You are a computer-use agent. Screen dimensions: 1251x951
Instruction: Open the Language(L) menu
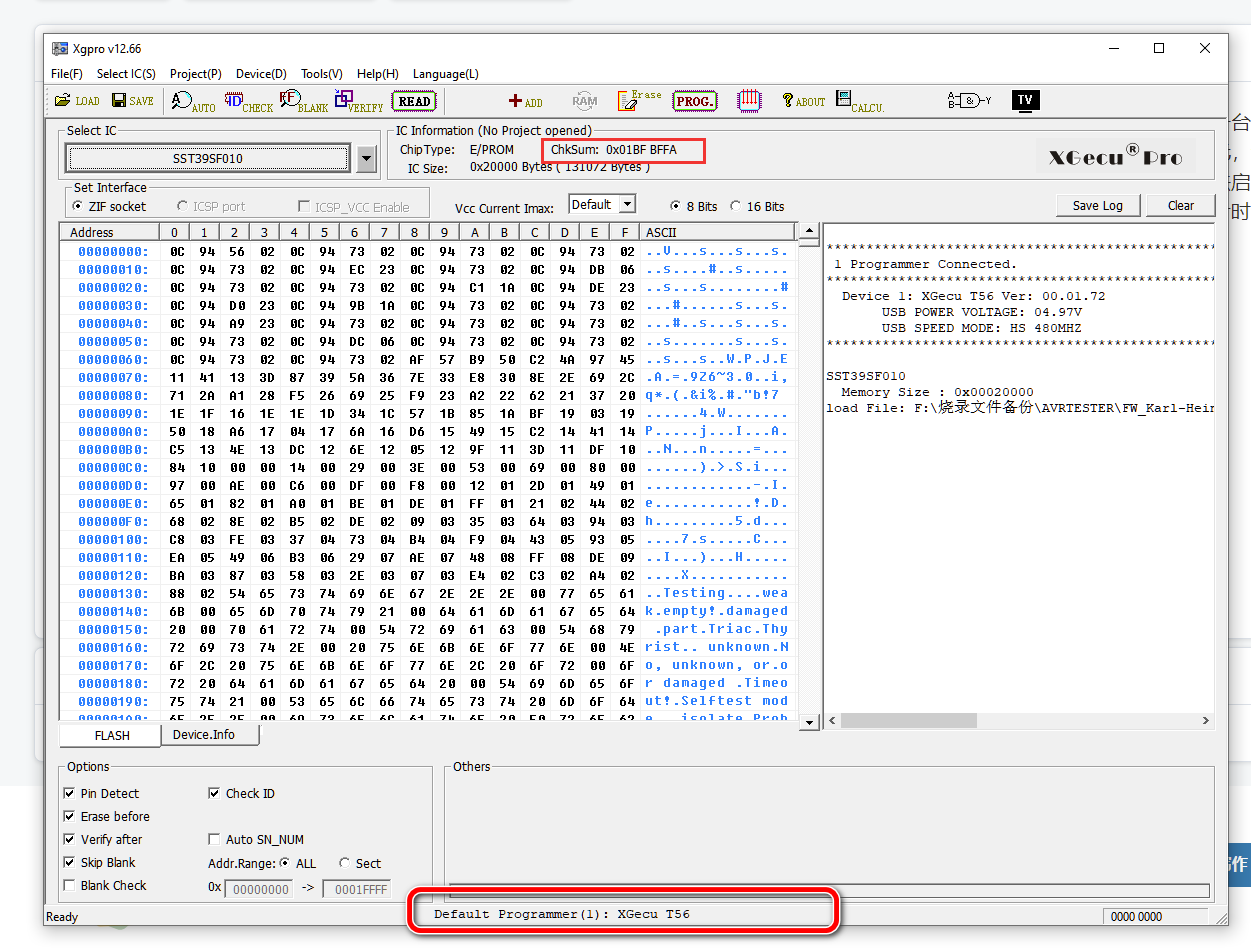tap(446, 74)
